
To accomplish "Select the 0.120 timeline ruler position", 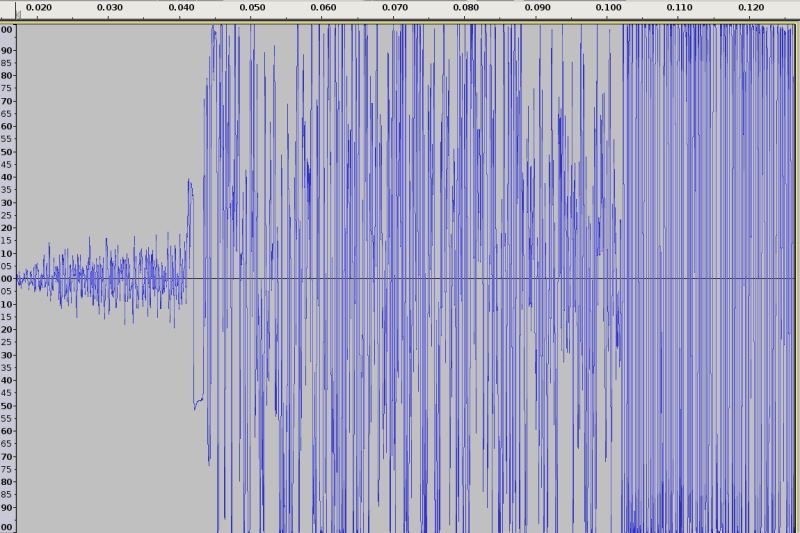I will point(750,7).
